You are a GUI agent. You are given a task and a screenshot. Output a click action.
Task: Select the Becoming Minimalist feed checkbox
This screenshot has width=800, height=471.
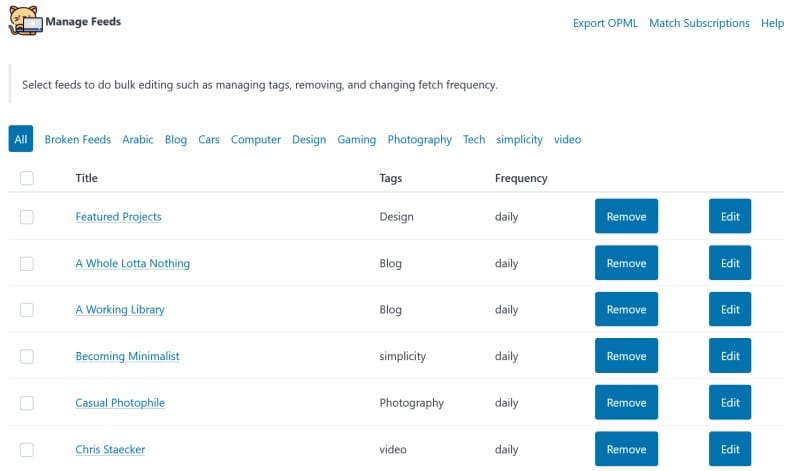pyautogui.click(x=27, y=356)
